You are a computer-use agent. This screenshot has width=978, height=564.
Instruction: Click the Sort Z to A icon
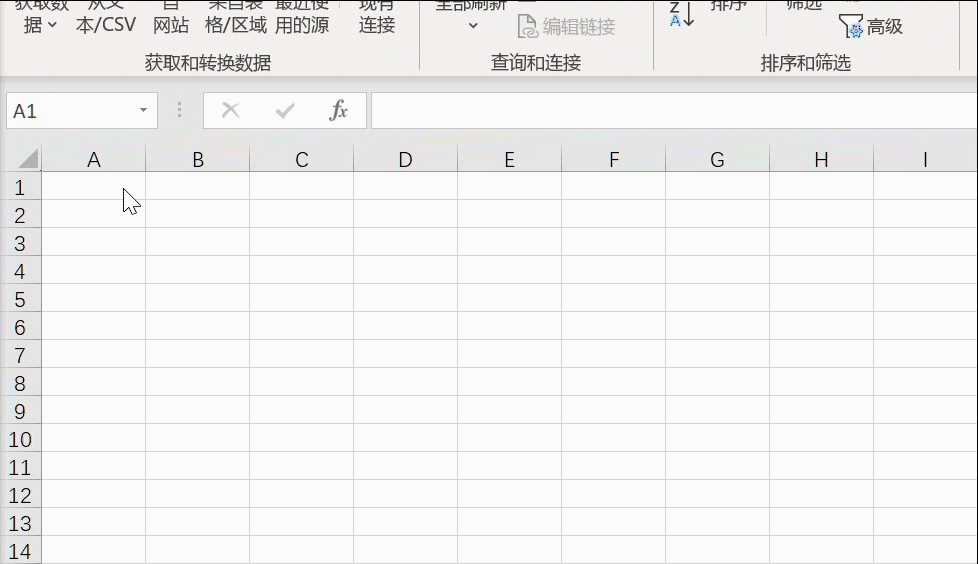[x=682, y=14]
